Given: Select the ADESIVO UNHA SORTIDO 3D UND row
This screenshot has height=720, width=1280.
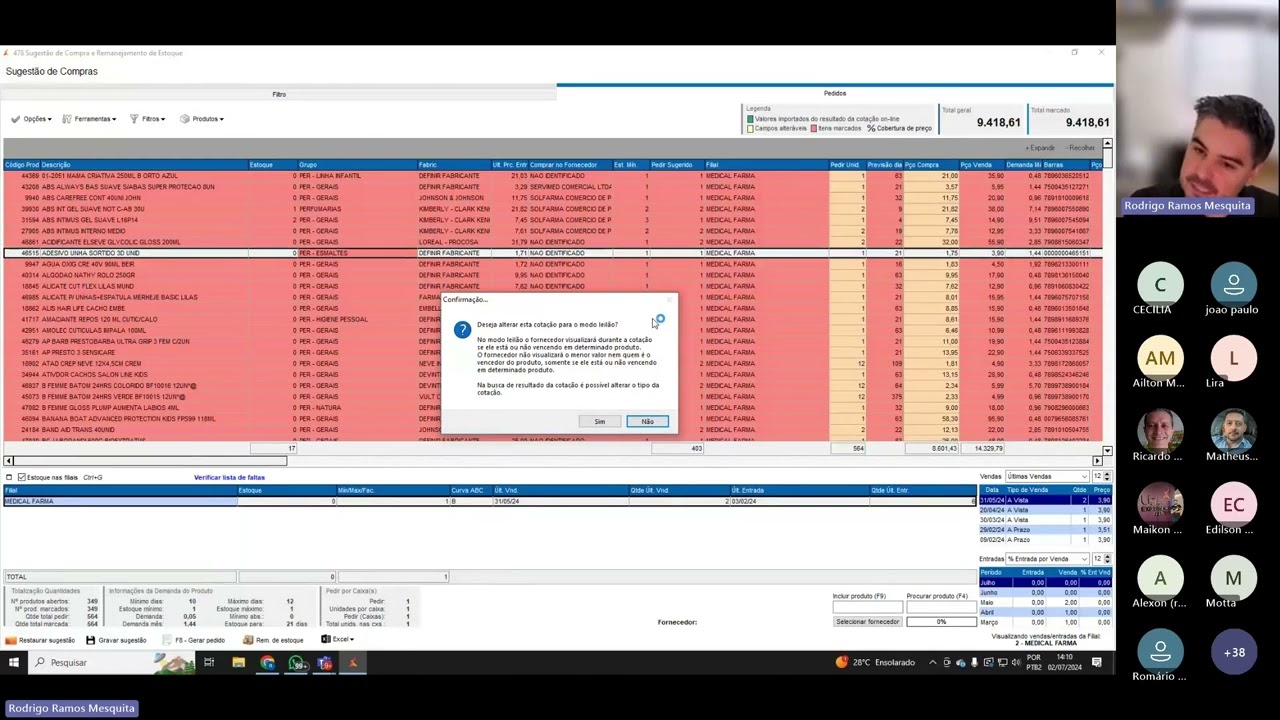Looking at the screenshot, I should pos(552,253).
